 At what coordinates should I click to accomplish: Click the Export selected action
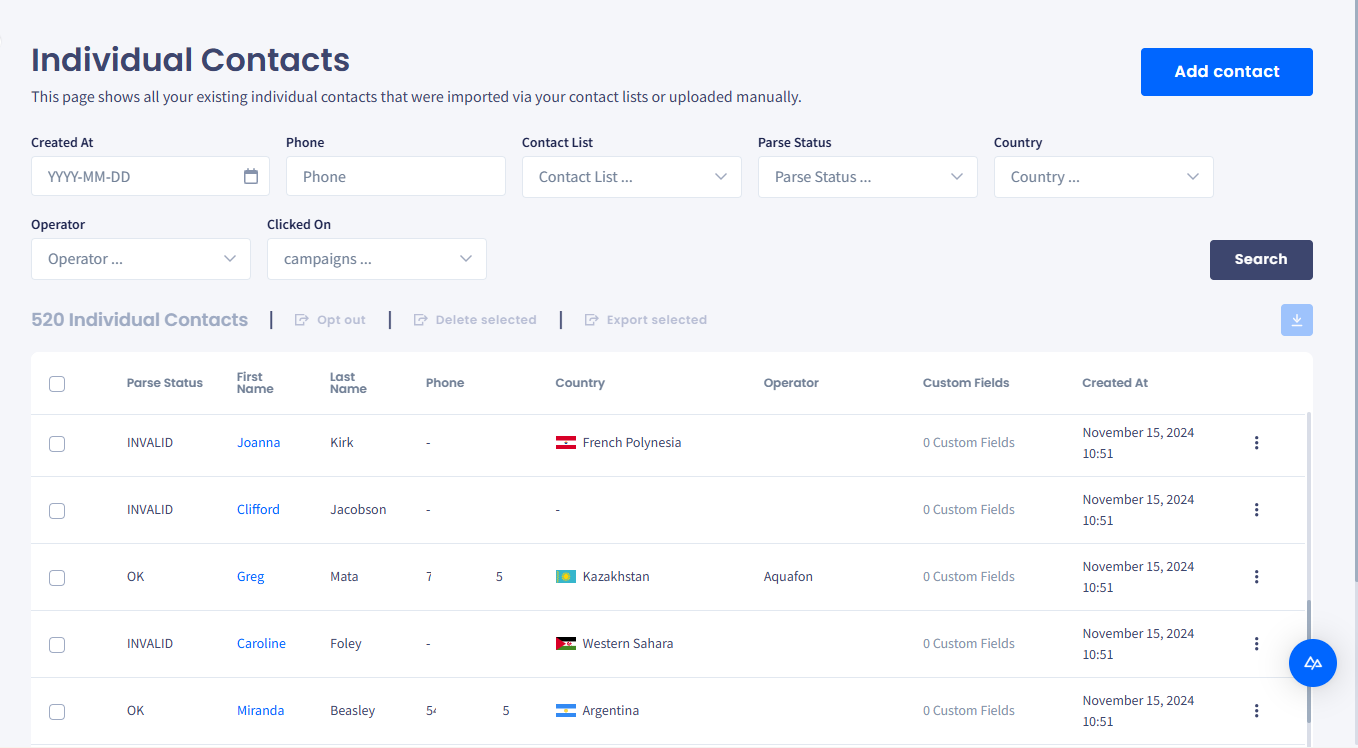[x=646, y=320]
